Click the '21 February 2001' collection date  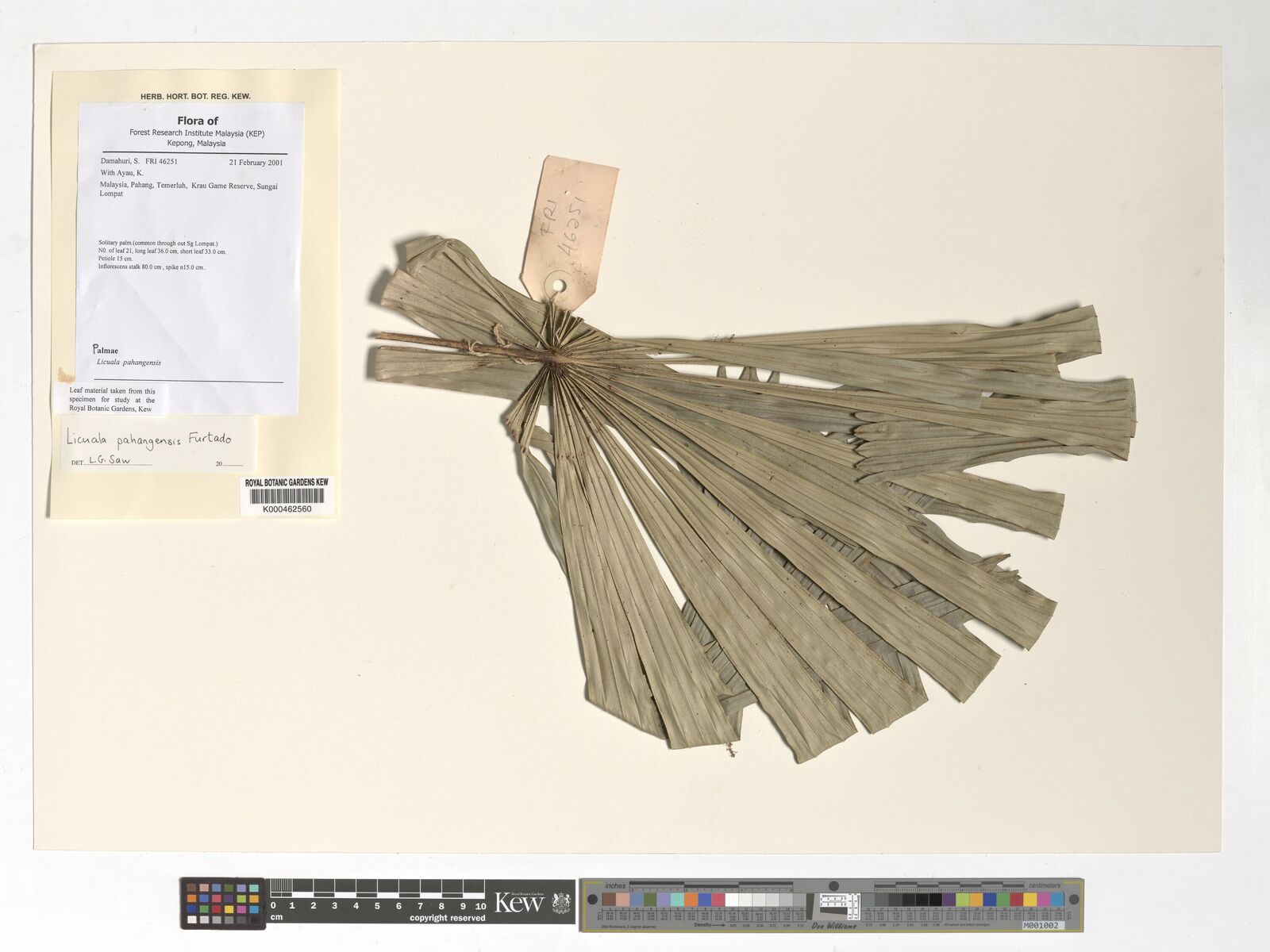256,162
